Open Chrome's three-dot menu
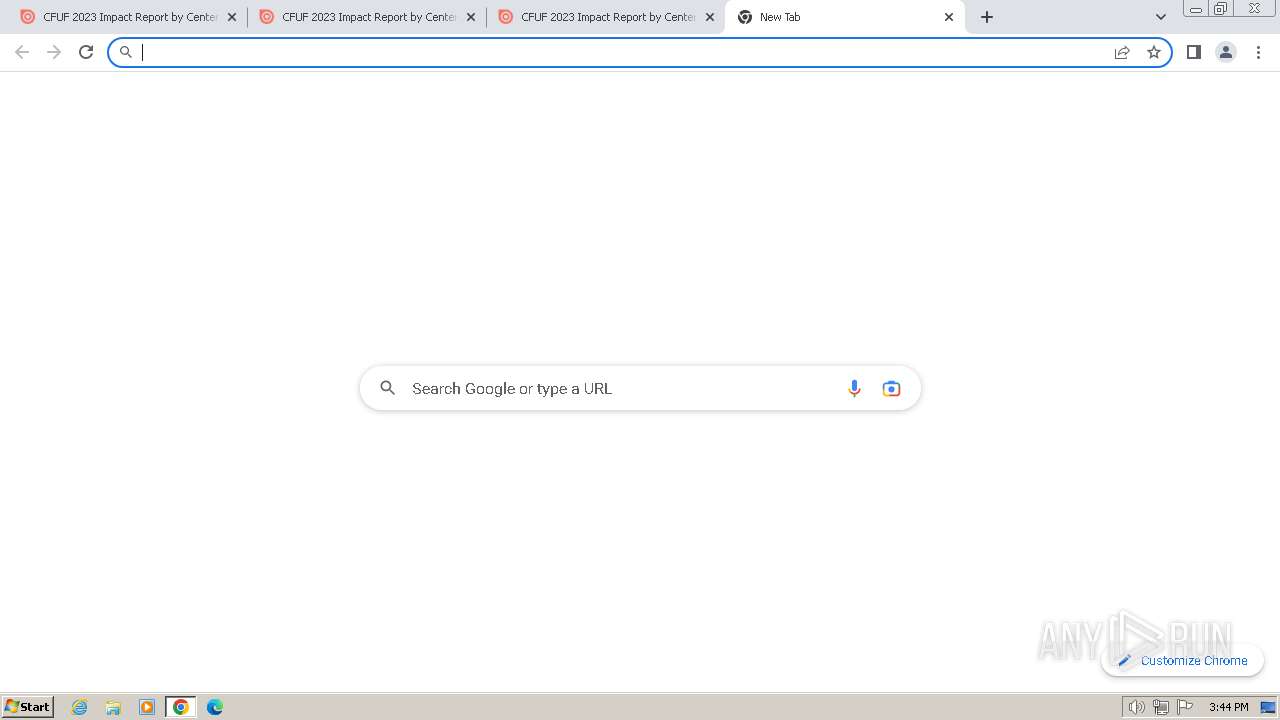 click(x=1258, y=52)
